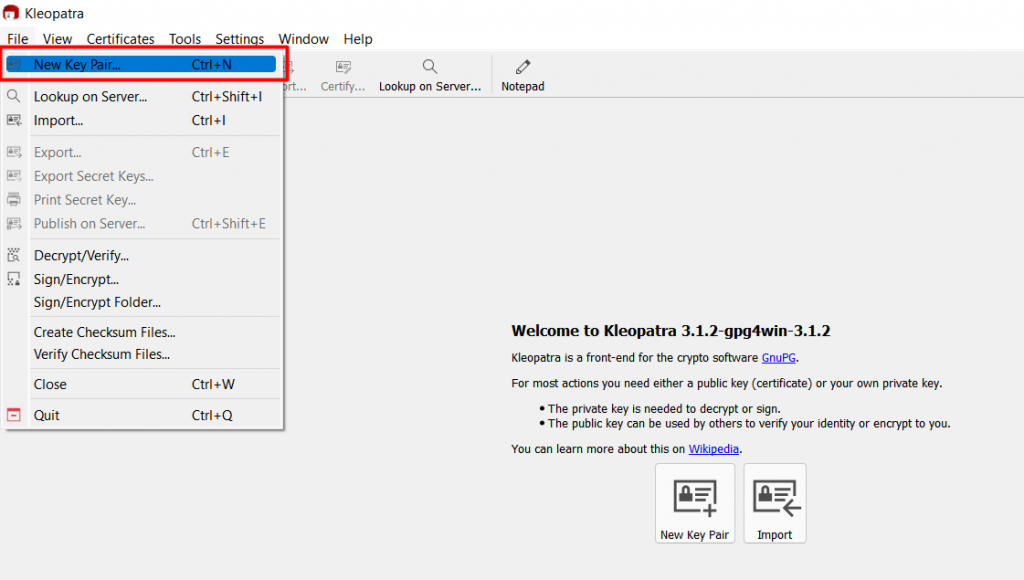Click the Export Secret Keys menu icon
This screenshot has height=580, width=1024.
(14, 176)
